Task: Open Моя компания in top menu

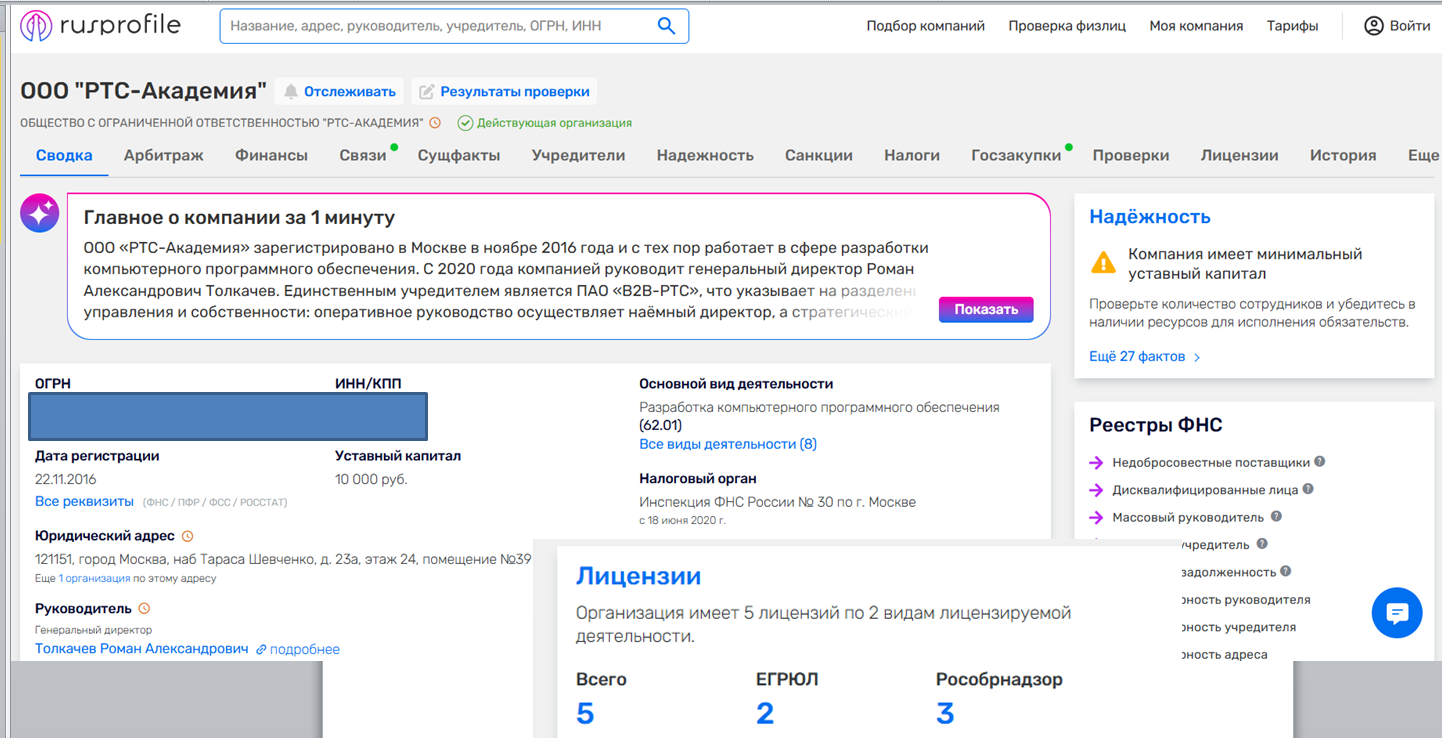Action: point(1196,26)
